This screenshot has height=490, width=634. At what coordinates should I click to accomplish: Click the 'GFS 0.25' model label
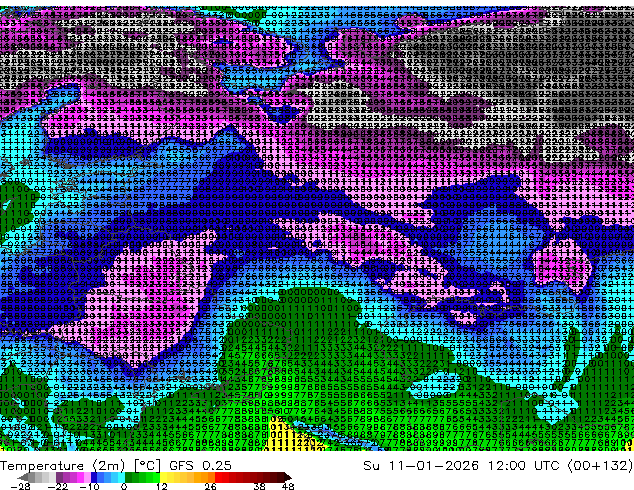click(x=200, y=466)
